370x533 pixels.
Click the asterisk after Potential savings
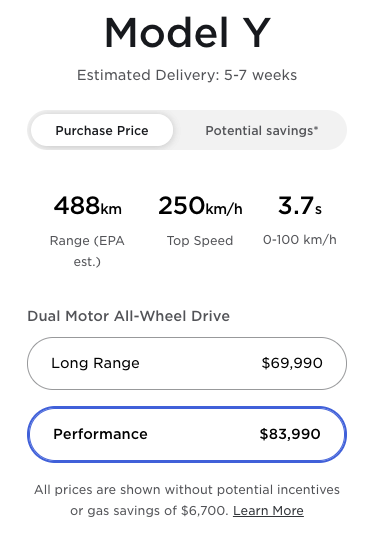point(316,128)
